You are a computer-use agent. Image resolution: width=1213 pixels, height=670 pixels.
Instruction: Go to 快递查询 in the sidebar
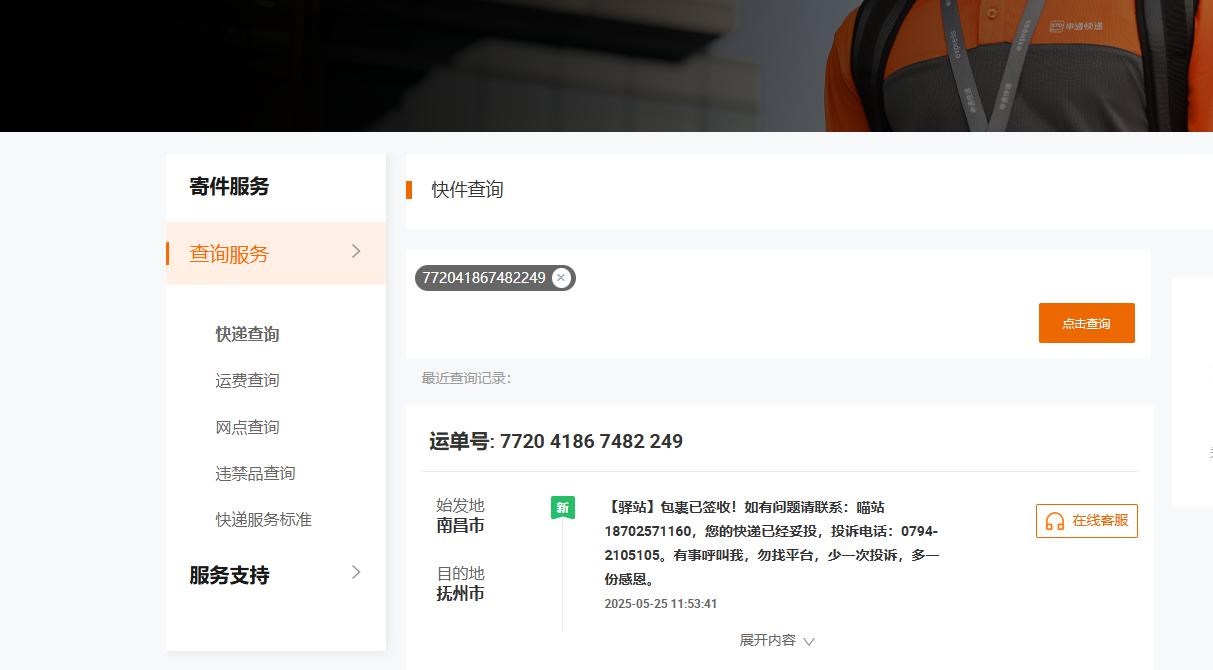point(247,334)
